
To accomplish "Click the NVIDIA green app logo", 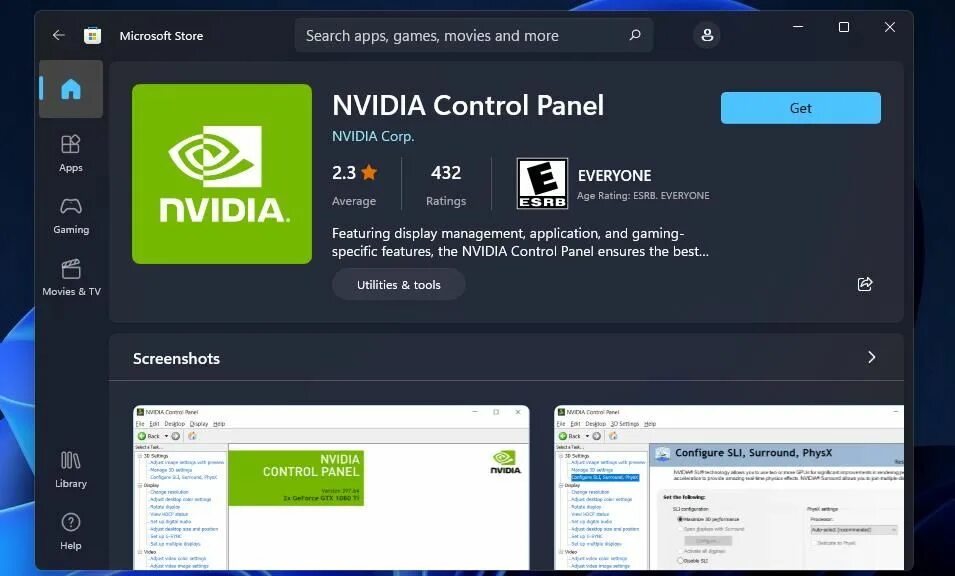I will click(x=222, y=174).
